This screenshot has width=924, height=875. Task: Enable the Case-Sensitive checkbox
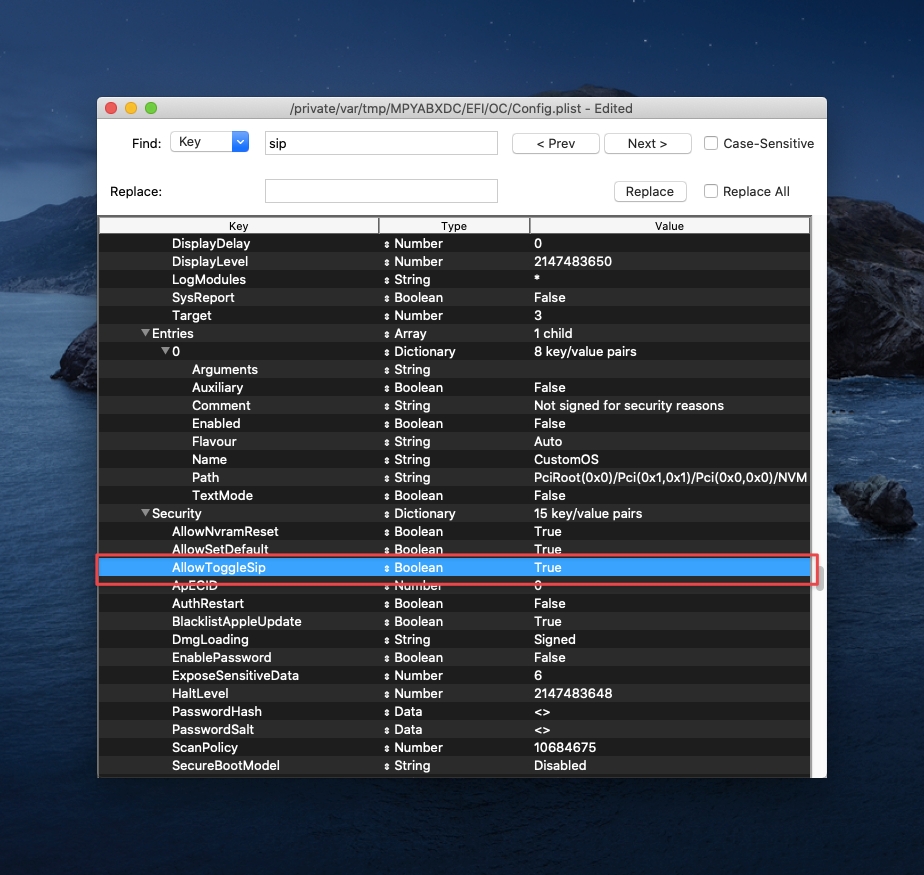tap(711, 143)
